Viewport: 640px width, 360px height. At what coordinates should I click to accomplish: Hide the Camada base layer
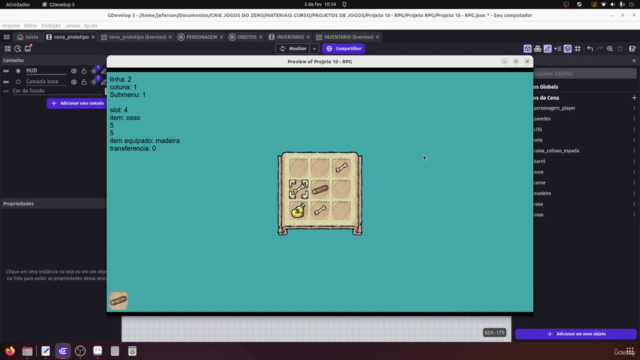(x=74, y=82)
